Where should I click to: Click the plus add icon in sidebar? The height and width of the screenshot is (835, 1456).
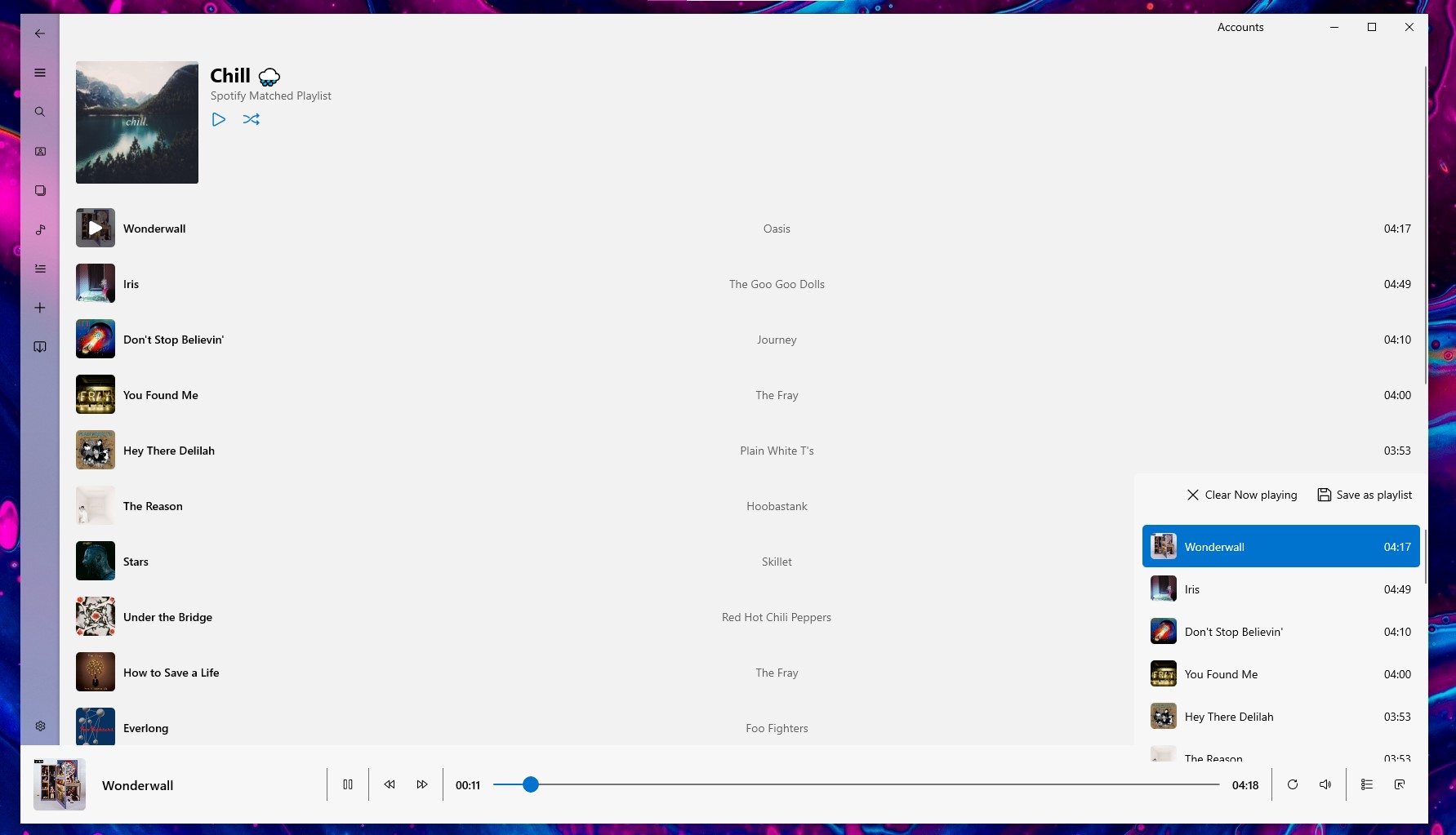click(x=40, y=308)
